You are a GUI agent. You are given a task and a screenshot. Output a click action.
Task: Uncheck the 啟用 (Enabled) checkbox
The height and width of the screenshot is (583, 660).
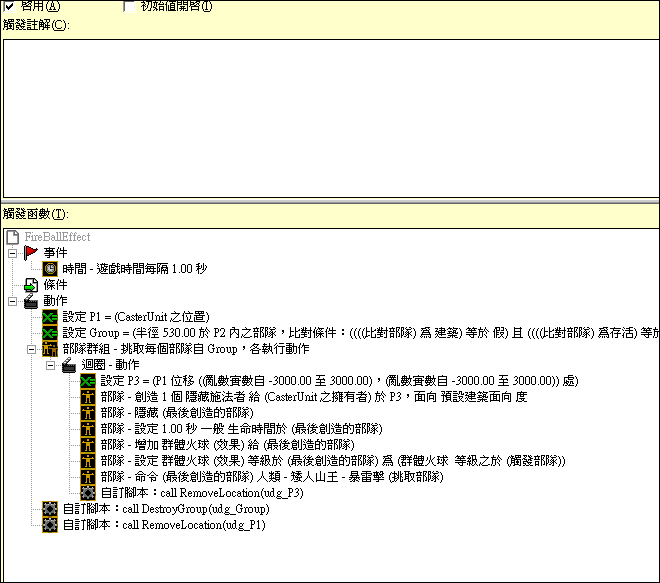point(9,6)
